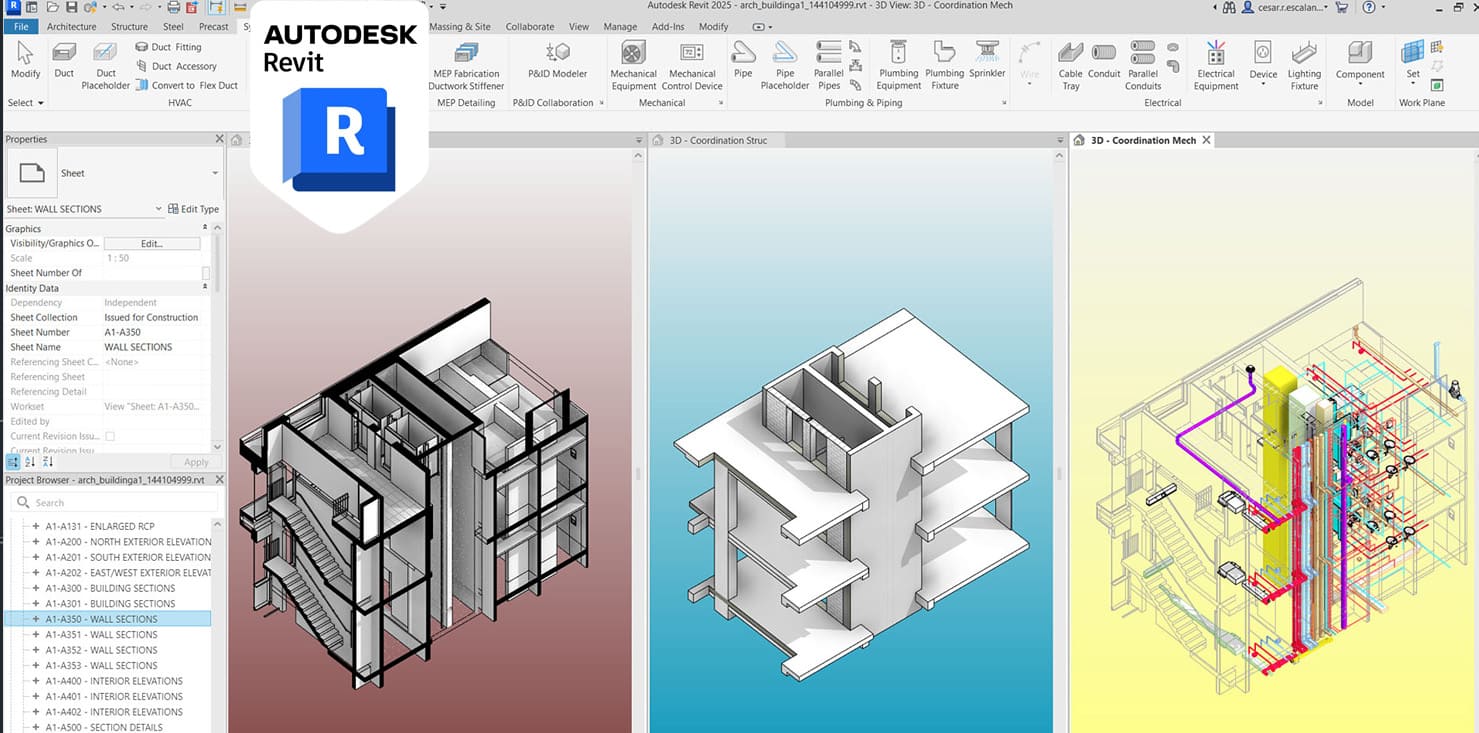Viewport: 1479px width, 733px height.
Task: Select A1-A400 - INTERIOR ELEVATIONS sheet
Action: 114,681
